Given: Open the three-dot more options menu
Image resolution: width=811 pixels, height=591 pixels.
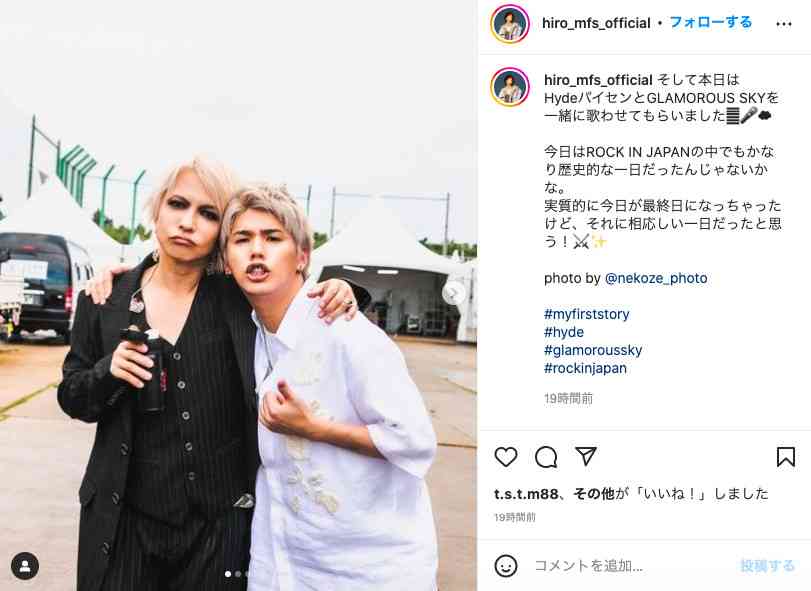Looking at the screenshot, I should coord(784,24).
